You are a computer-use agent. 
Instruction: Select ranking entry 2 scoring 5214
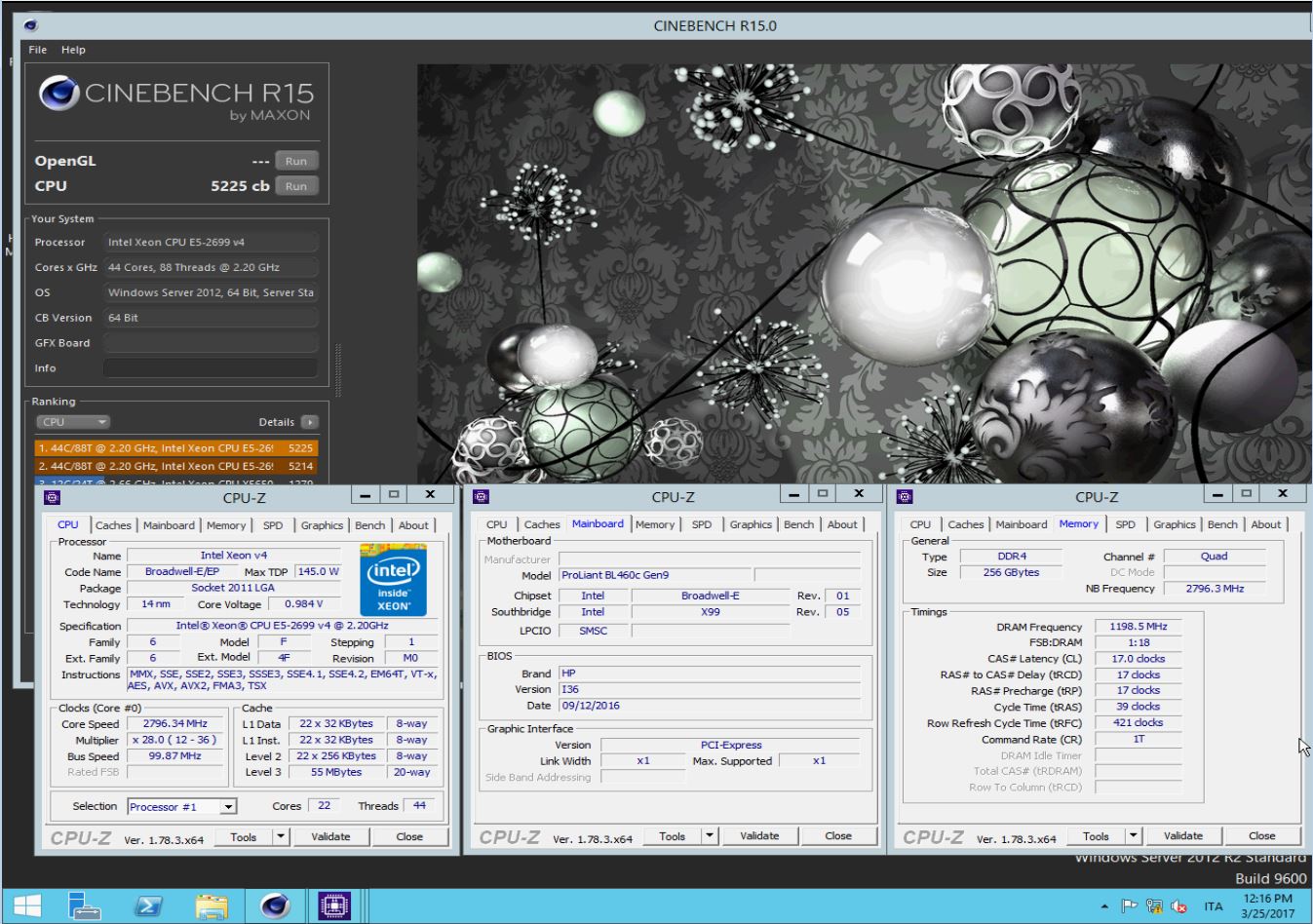click(176, 467)
